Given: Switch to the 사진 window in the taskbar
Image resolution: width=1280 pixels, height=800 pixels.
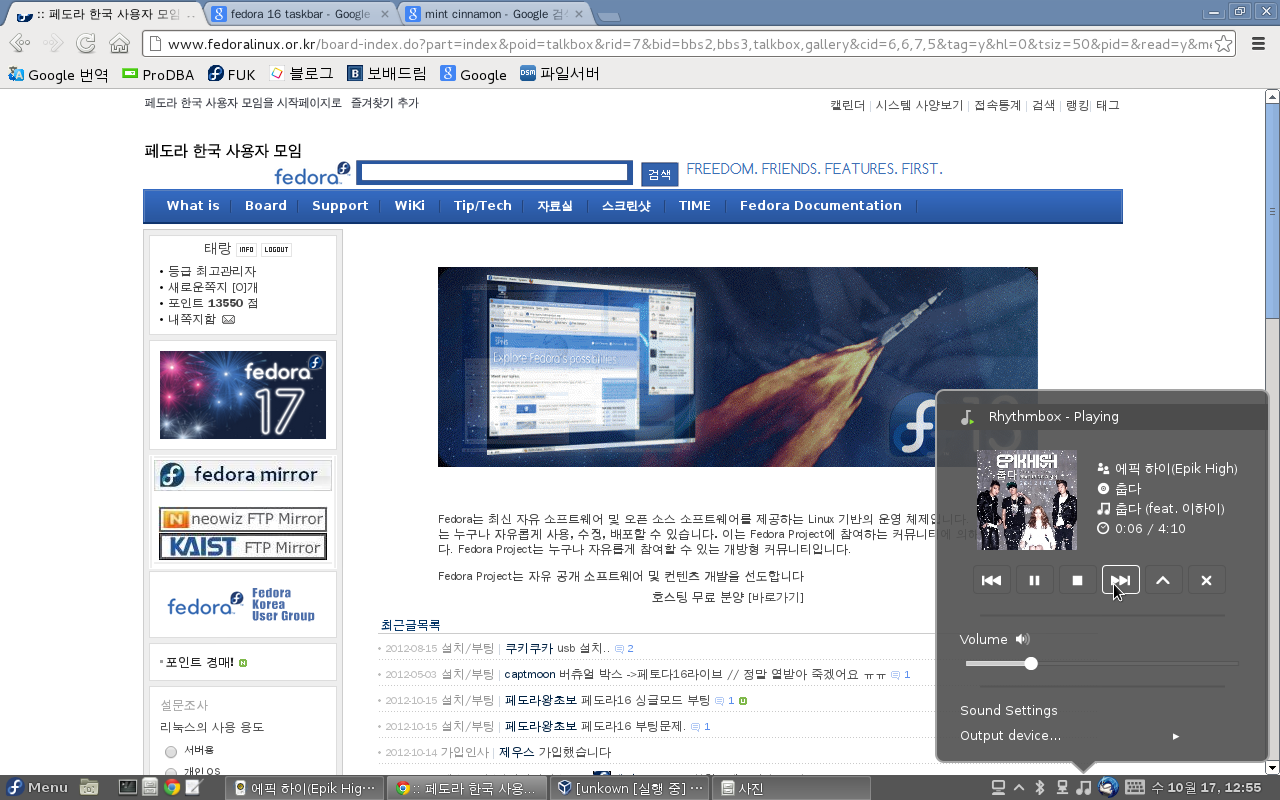Looking at the screenshot, I should point(792,788).
